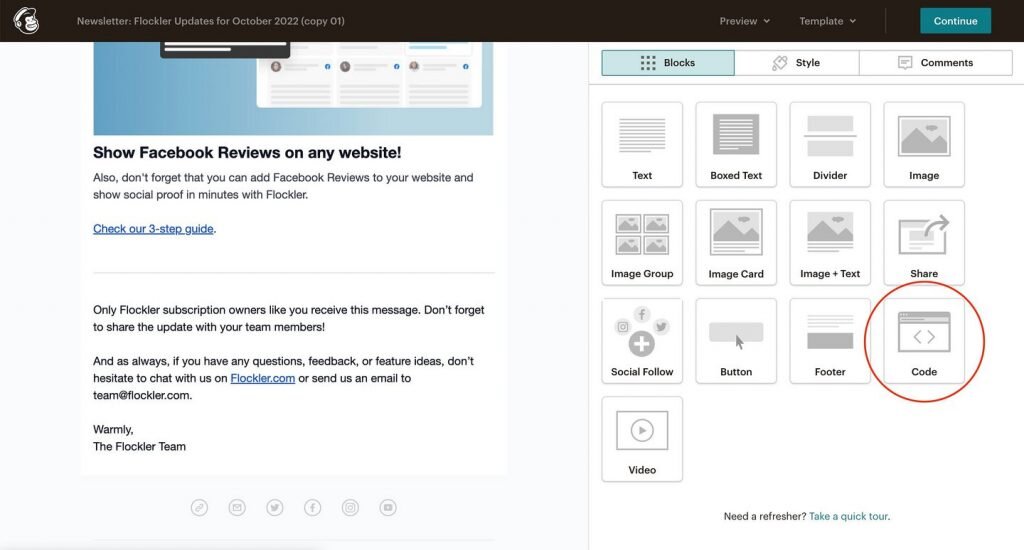Switch to the Comments tab
1024x550 pixels.
[936, 63]
